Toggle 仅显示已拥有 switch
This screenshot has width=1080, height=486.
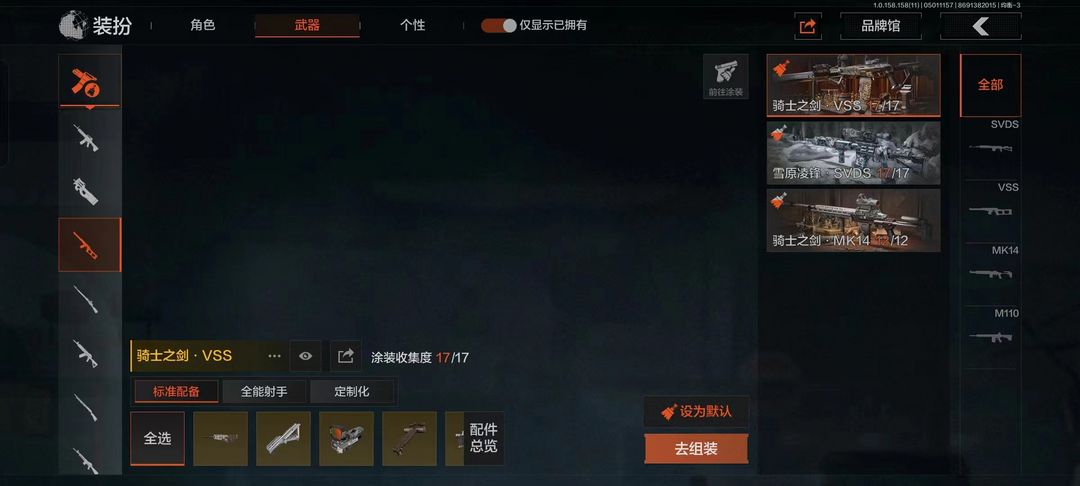pyautogui.click(x=498, y=25)
